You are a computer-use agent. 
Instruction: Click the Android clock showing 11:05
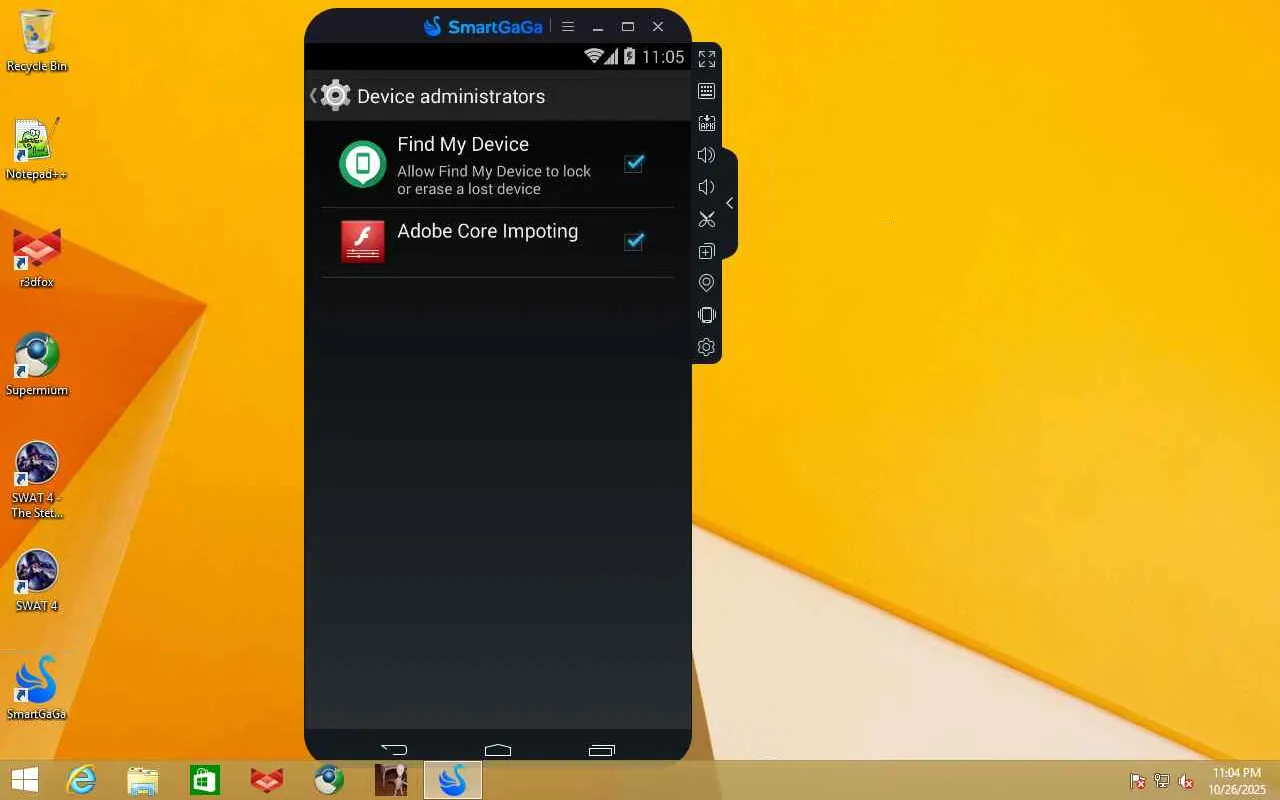(x=663, y=57)
